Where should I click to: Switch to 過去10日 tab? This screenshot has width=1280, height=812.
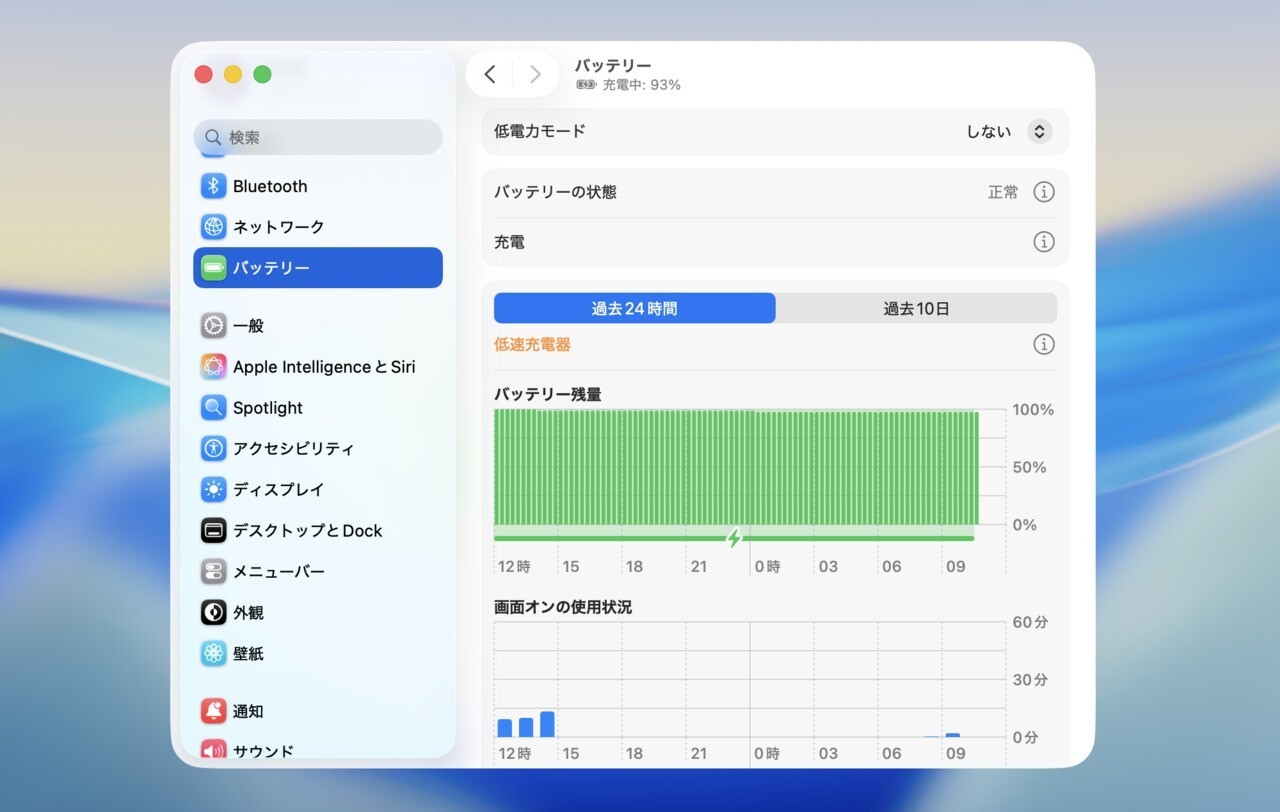coord(916,309)
